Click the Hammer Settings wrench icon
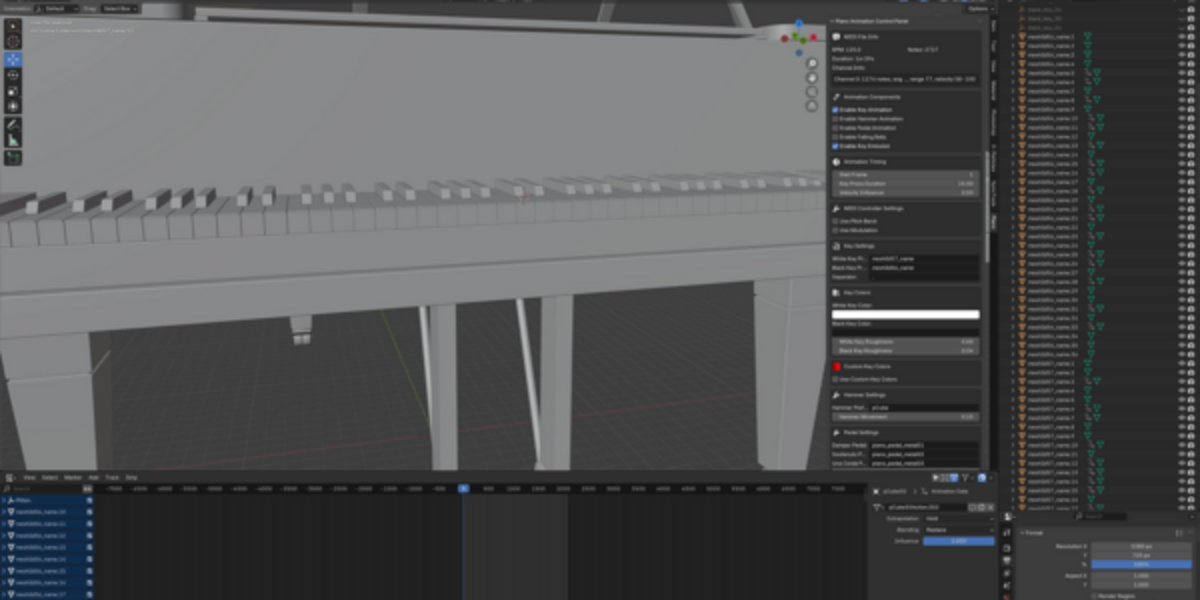 [836, 395]
